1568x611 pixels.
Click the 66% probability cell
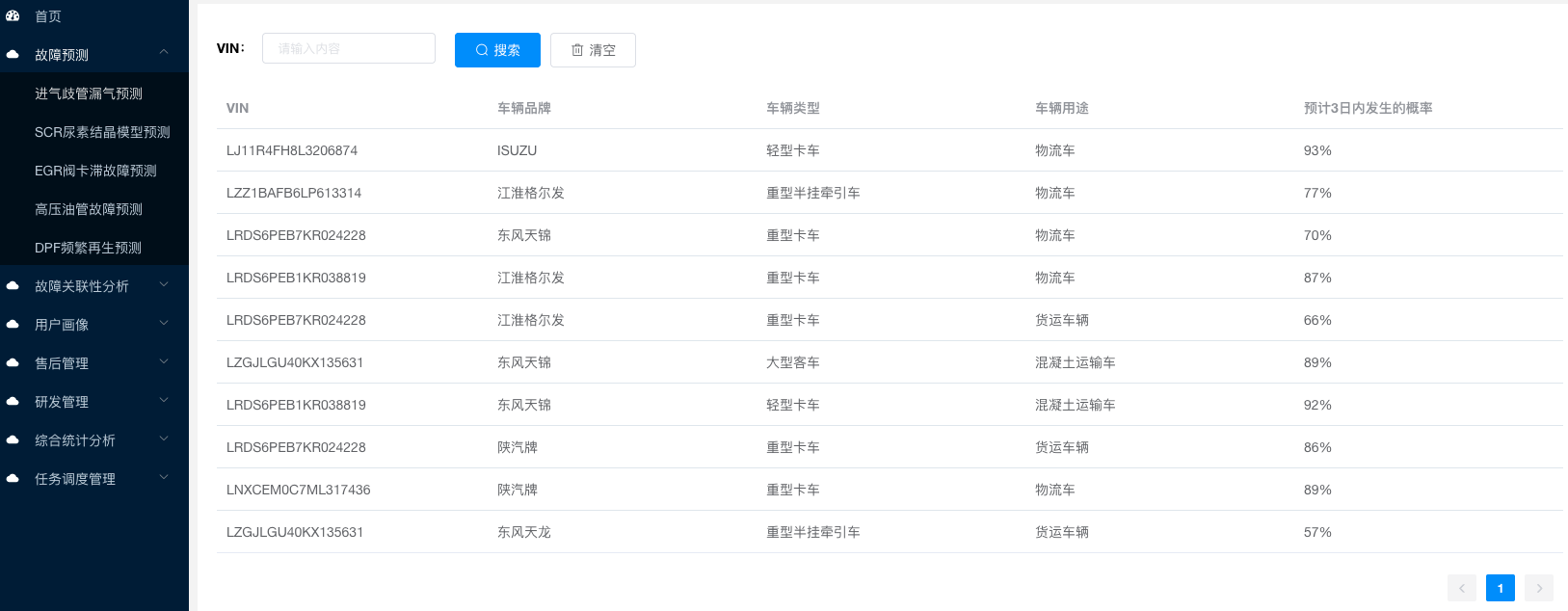[x=1317, y=320]
